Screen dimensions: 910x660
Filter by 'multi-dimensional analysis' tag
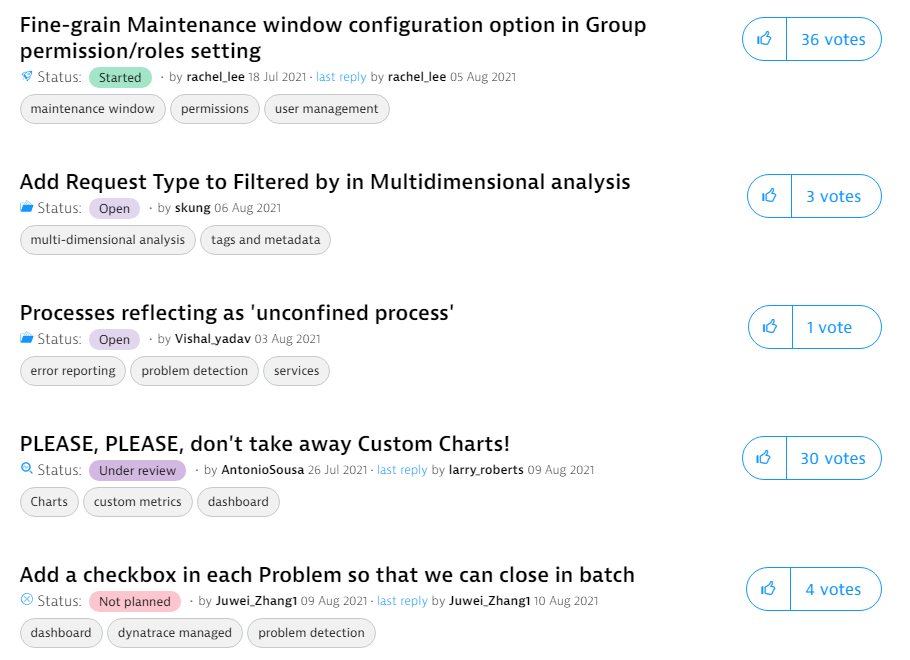point(108,240)
